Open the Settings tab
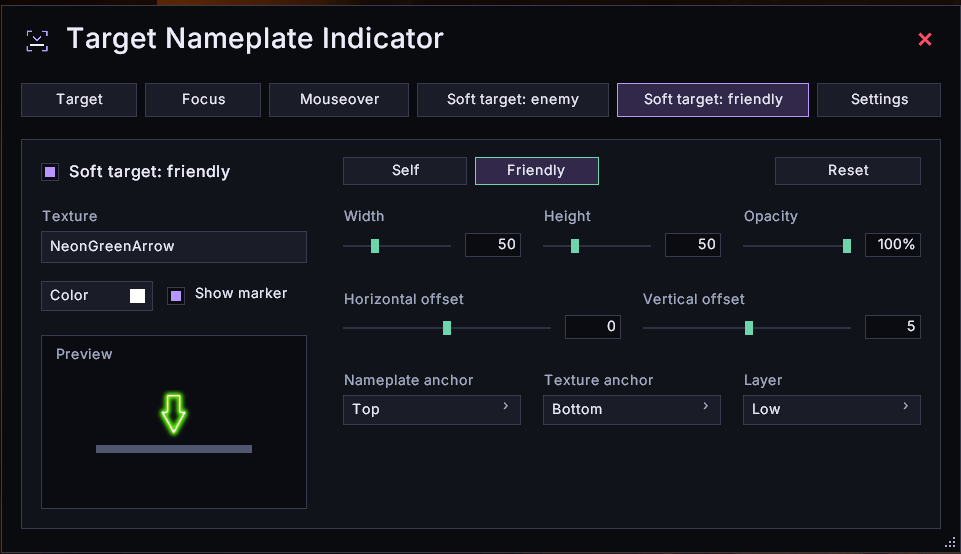Image resolution: width=961 pixels, height=554 pixels. coord(879,100)
